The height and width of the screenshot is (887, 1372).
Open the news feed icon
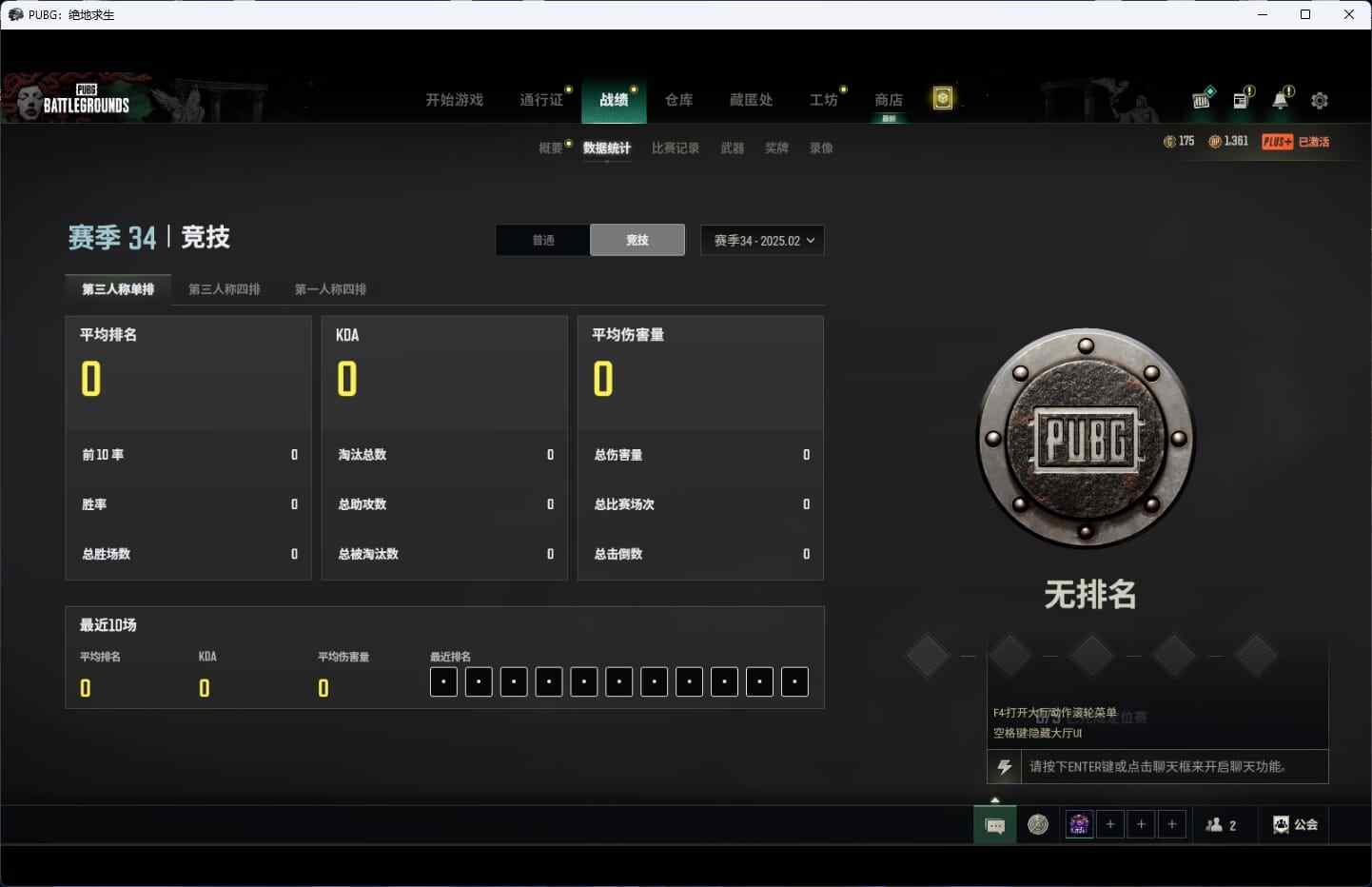1242,100
